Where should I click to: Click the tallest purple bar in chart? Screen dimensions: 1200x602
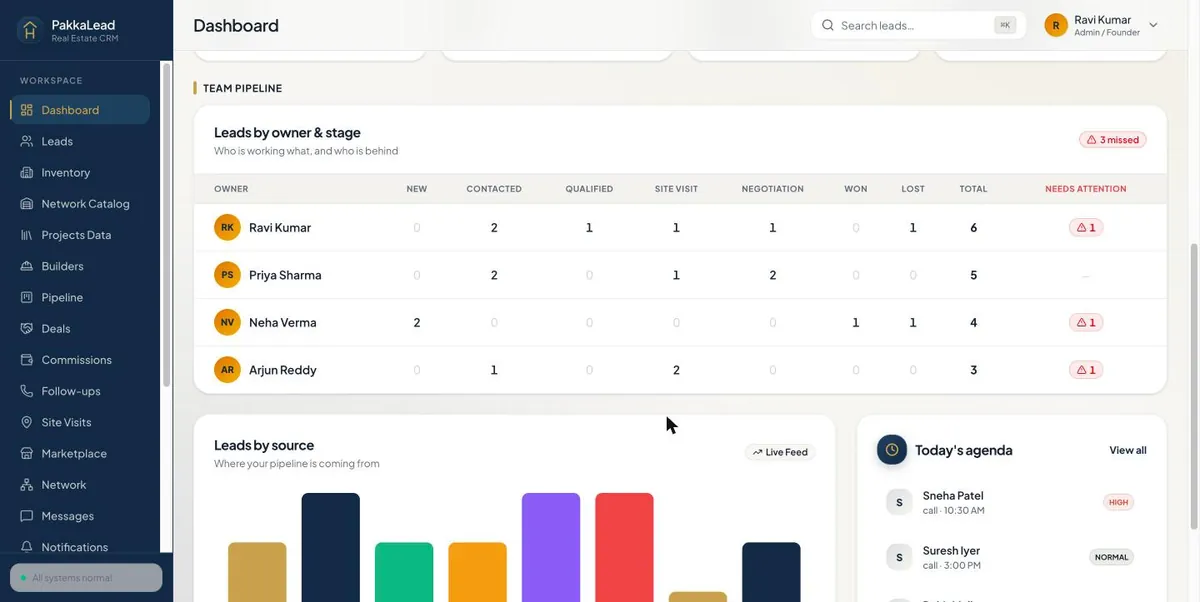point(551,547)
